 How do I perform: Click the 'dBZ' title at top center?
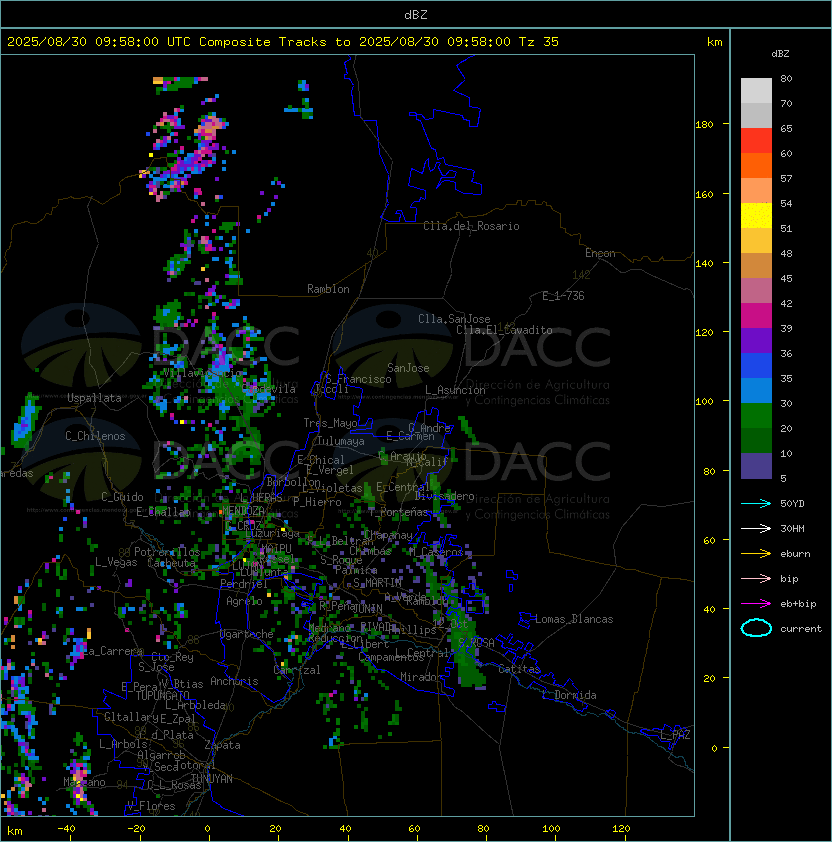coord(416,14)
